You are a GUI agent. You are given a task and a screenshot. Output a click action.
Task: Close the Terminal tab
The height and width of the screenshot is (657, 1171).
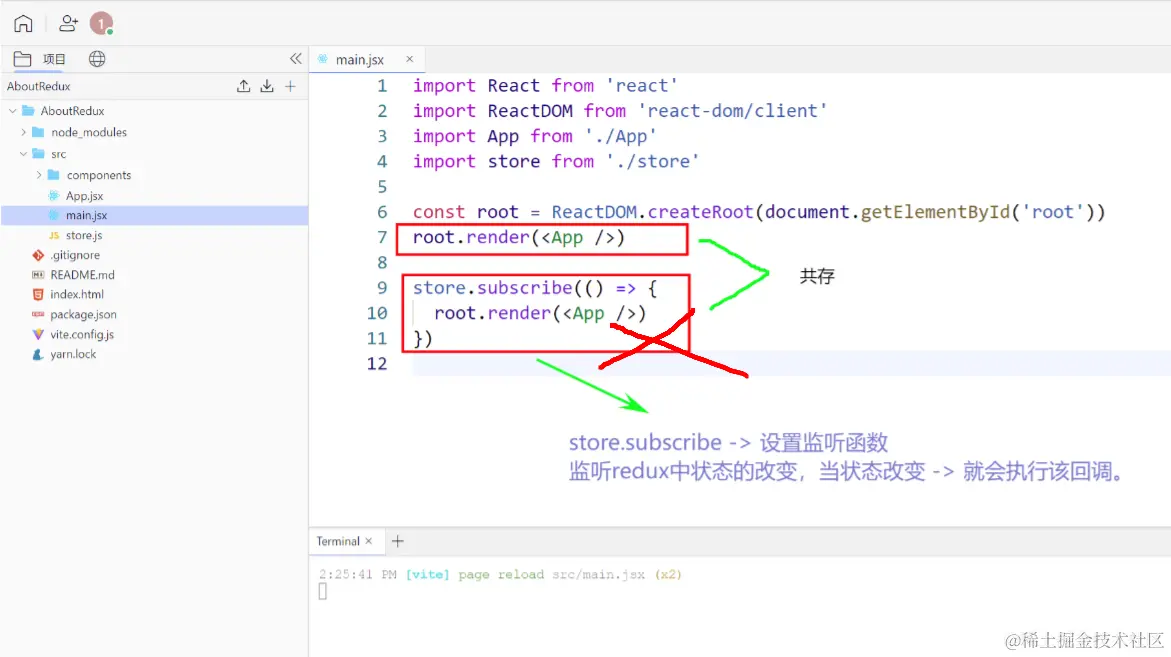368,541
